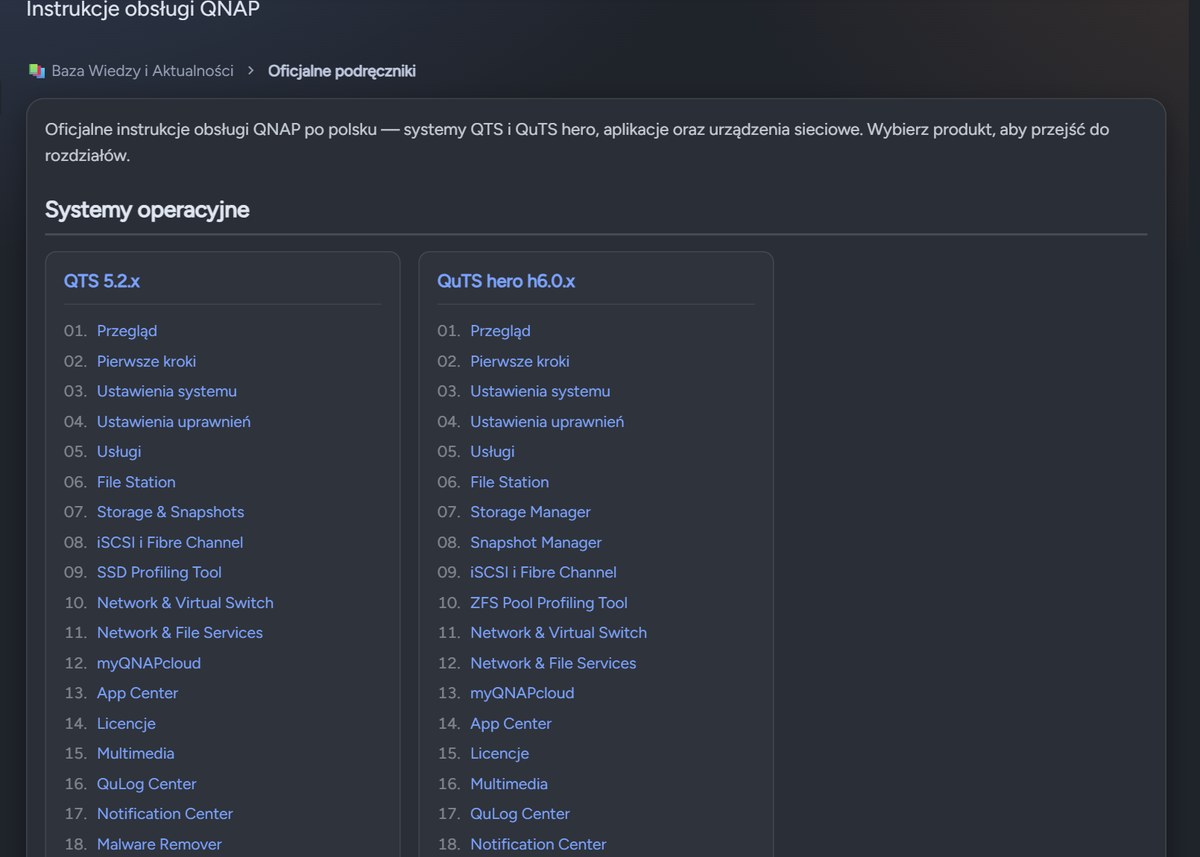Open QuTS hero chapter ZFS Pool Profiling Tool
The height and width of the screenshot is (857, 1200).
549,602
